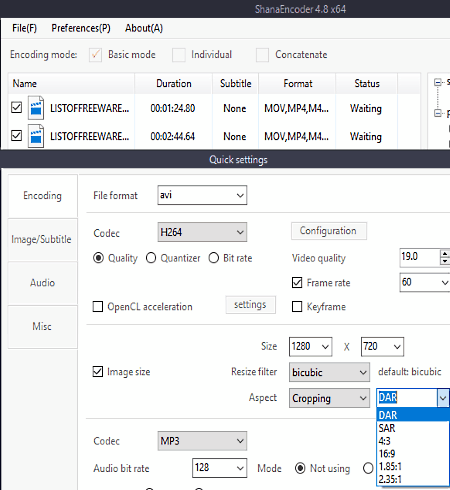Open the Preferences(P) menu
The width and height of the screenshot is (450, 490).
click(81, 28)
